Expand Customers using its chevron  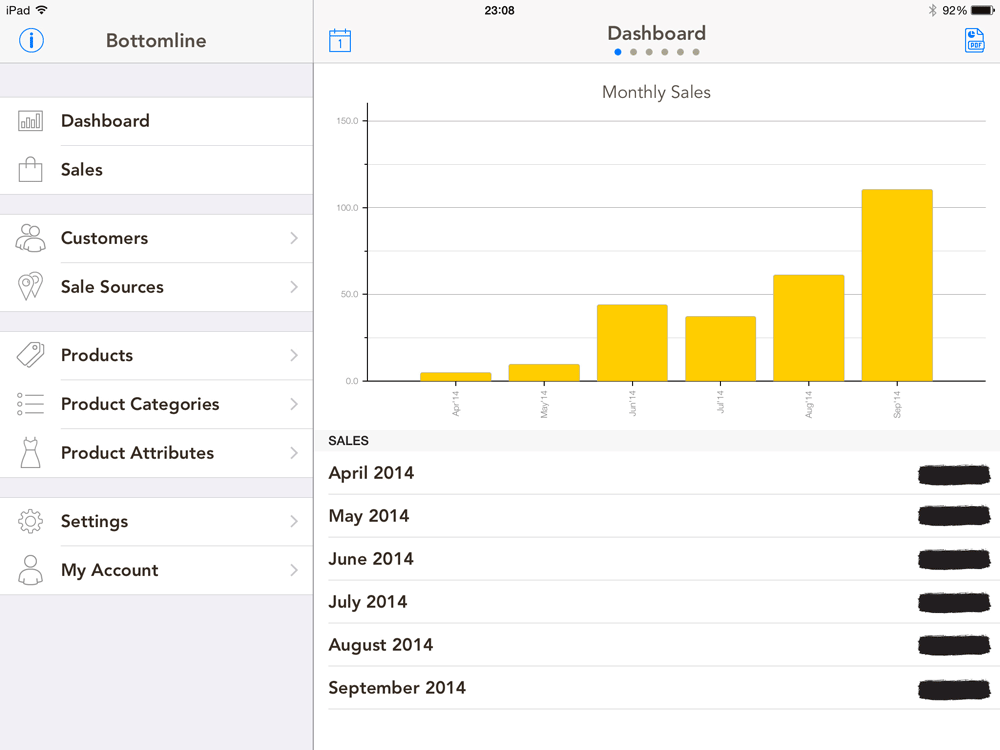[x=294, y=238]
